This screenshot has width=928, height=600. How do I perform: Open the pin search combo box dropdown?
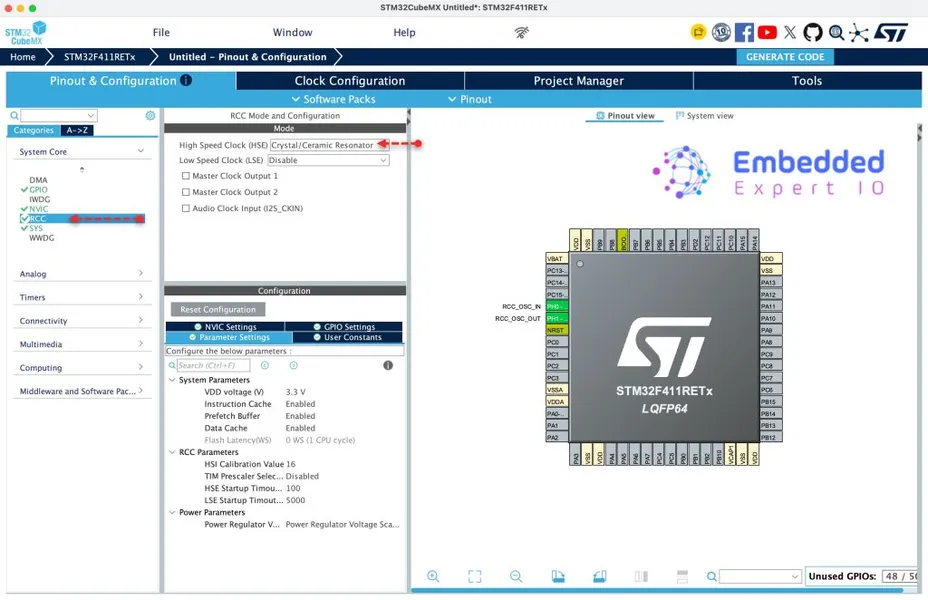tap(794, 576)
